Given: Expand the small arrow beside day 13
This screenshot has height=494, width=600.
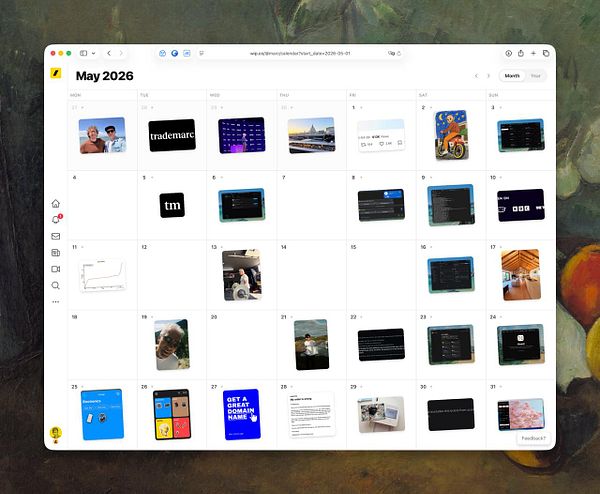Looking at the screenshot, I should pos(222,247).
